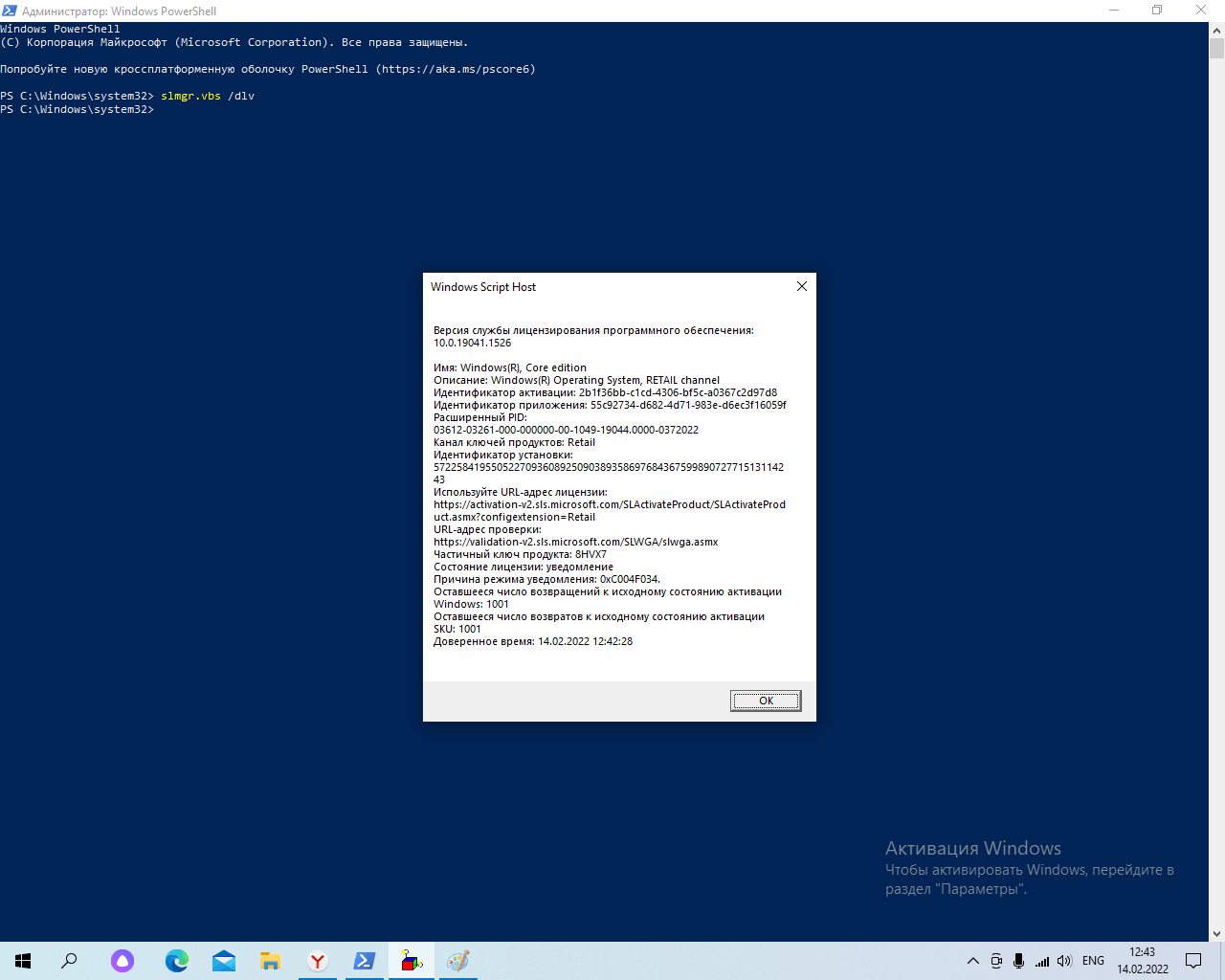
Task: Click 'Доверенное время' timestamp line
Action: pyautogui.click(x=533, y=641)
